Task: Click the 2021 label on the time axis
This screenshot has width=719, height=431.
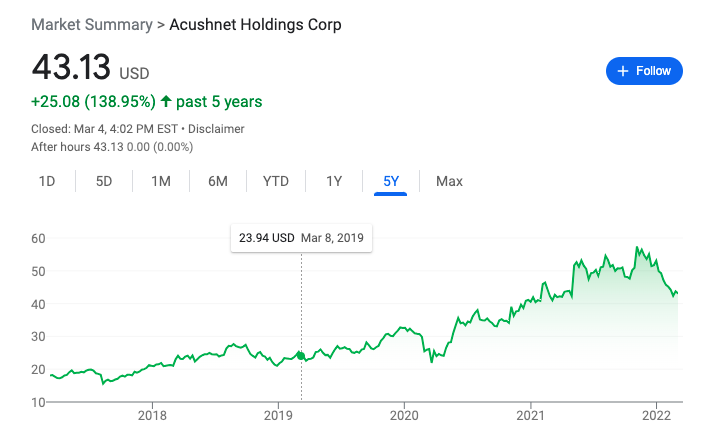Action: tap(530, 416)
